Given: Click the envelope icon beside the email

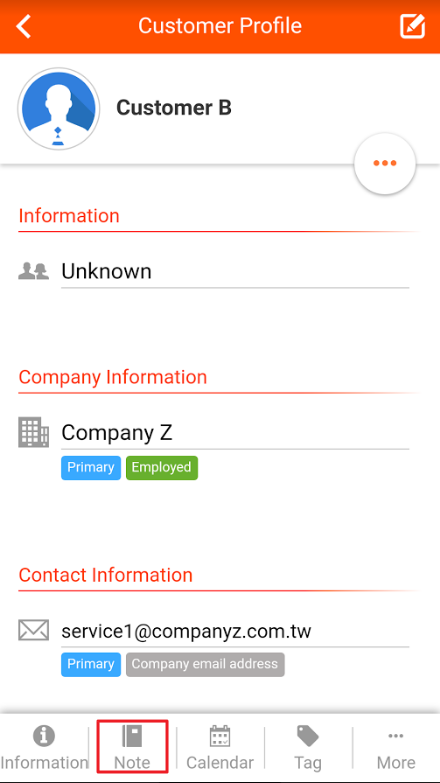Looking at the screenshot, I should pos(33,630).
